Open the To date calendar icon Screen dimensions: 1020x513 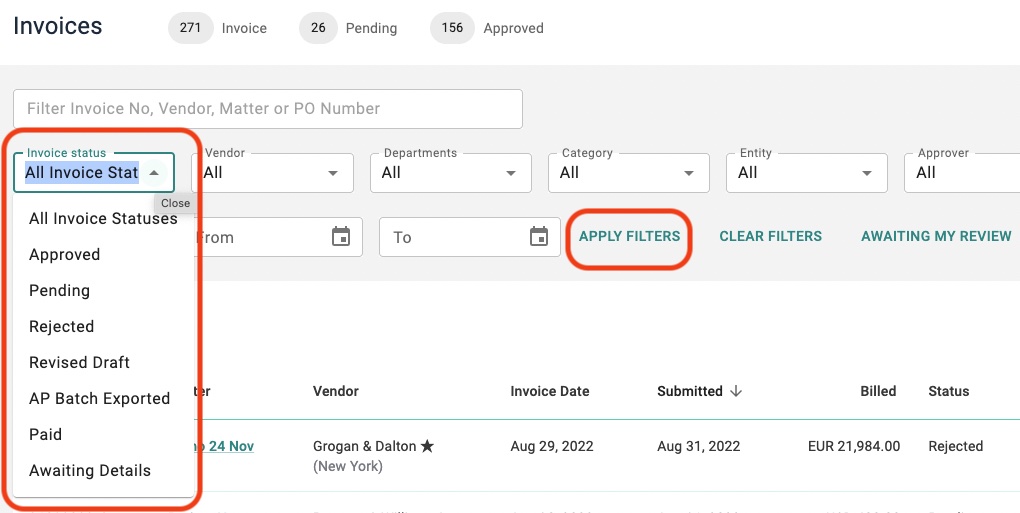pos(539,237)
